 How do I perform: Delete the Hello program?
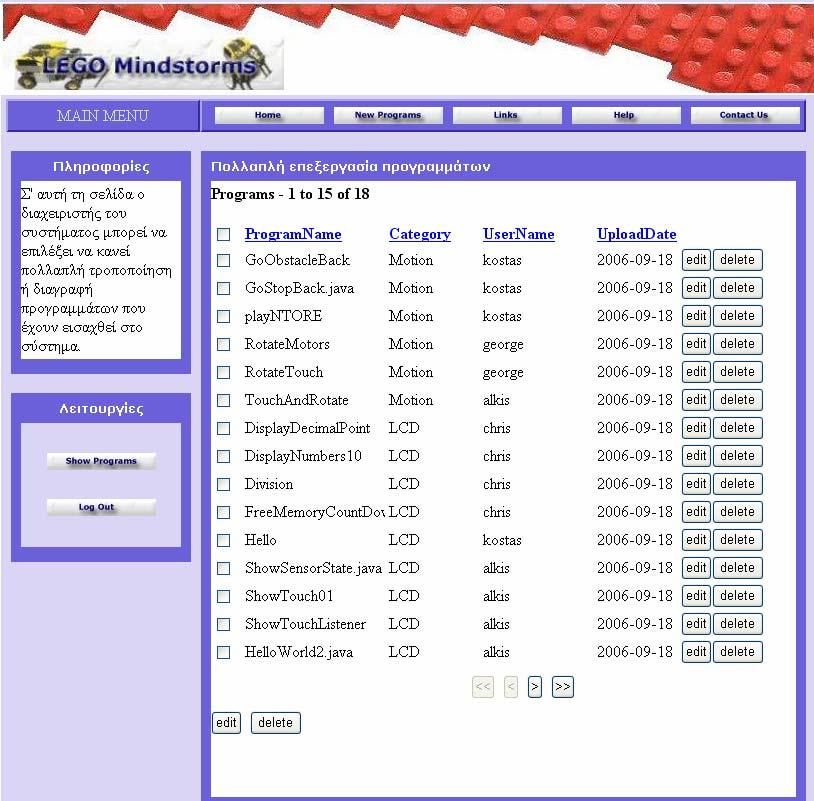point(738,540)
